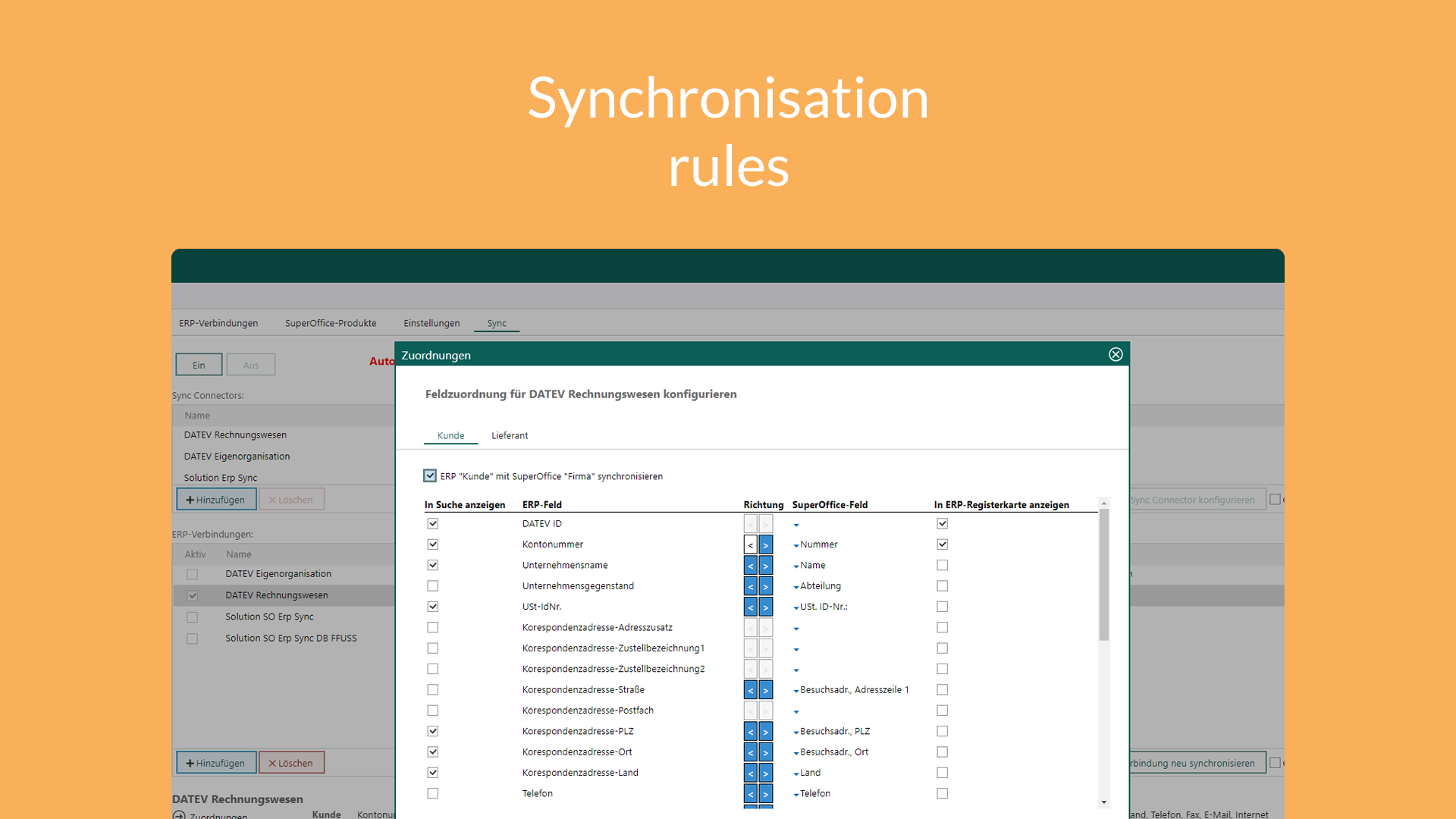Open the ERP-Verbindungen tab
Screen dimensions: 1456x819
pyautogui.click(x=218, y=323)
